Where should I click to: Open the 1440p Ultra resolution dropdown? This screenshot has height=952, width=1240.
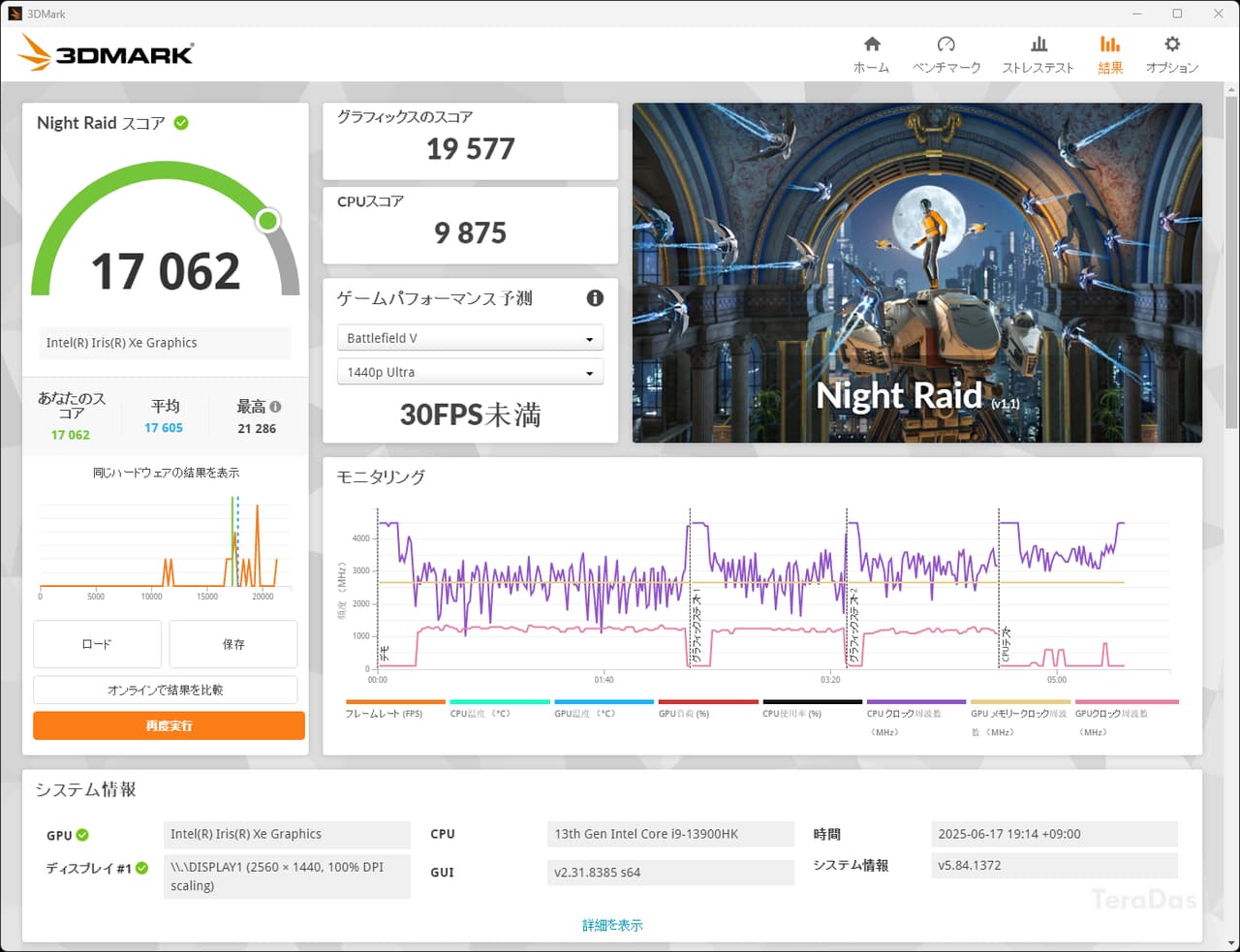coord(470,372)
